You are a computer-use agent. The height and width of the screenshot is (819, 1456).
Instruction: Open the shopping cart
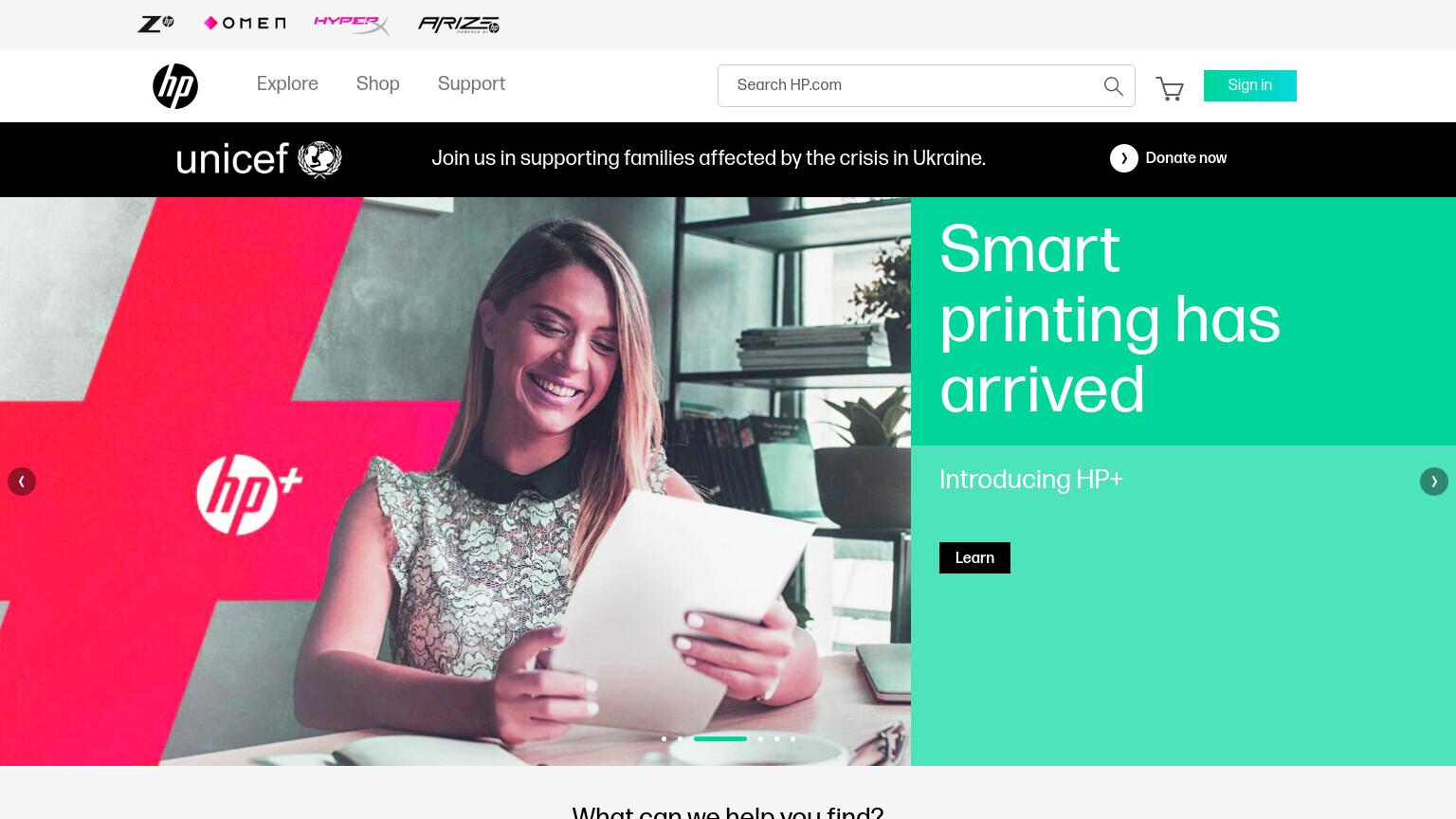point(1170,89)
